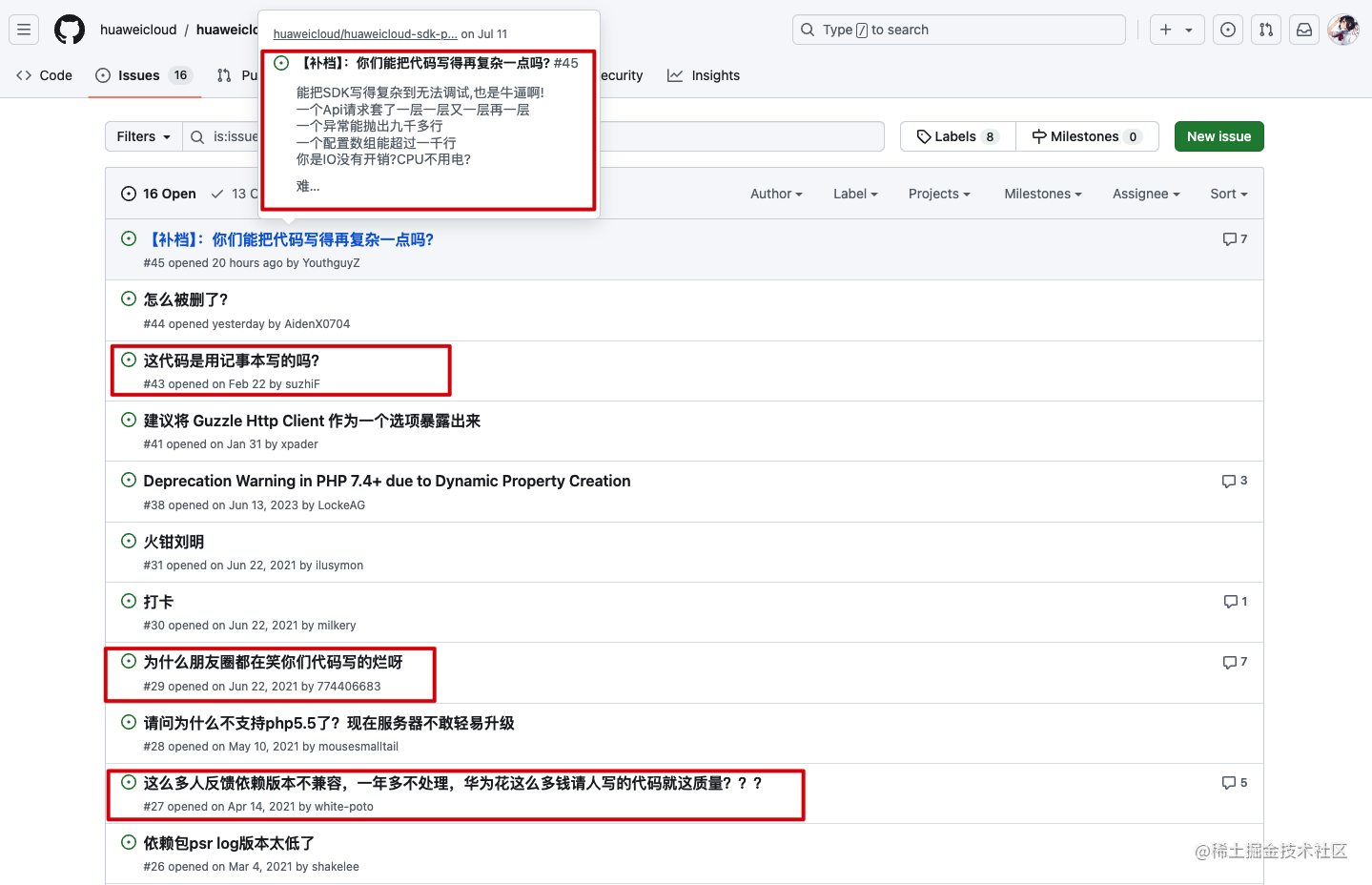Click the open-issue icon beside psr log issue

coord(129,842)
